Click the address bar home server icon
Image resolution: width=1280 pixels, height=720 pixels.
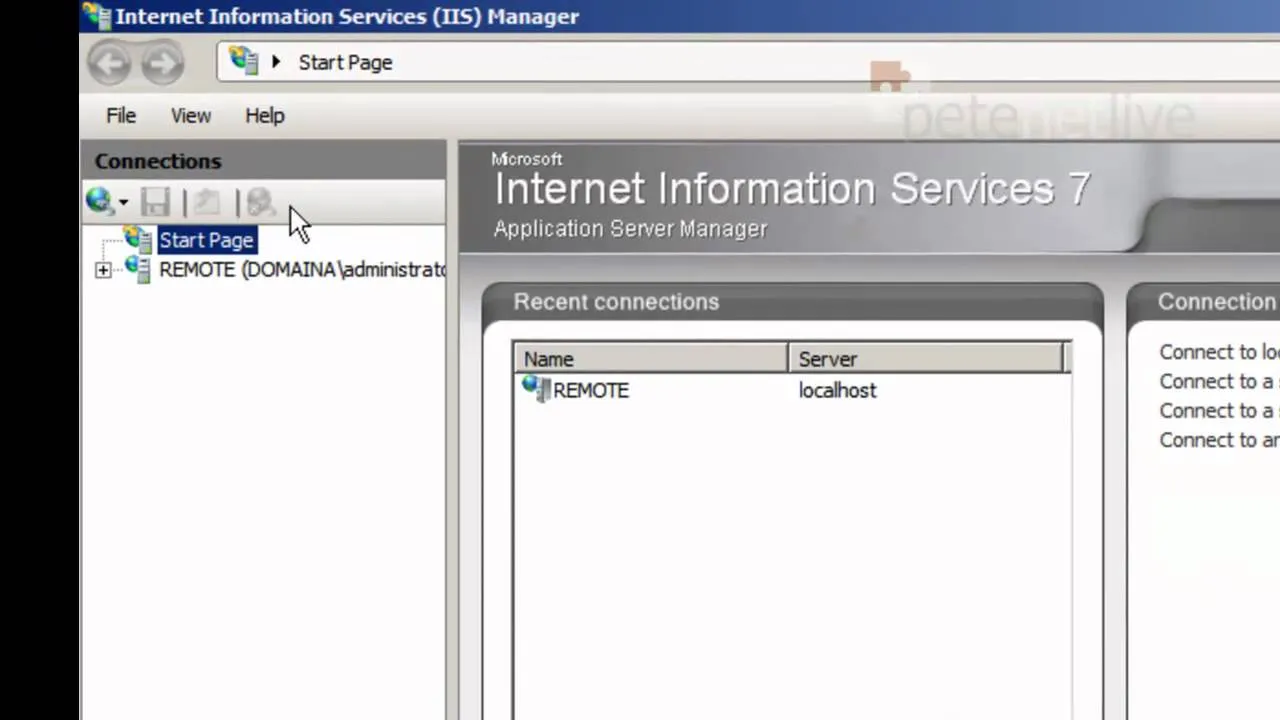click(x=243, y=61)
